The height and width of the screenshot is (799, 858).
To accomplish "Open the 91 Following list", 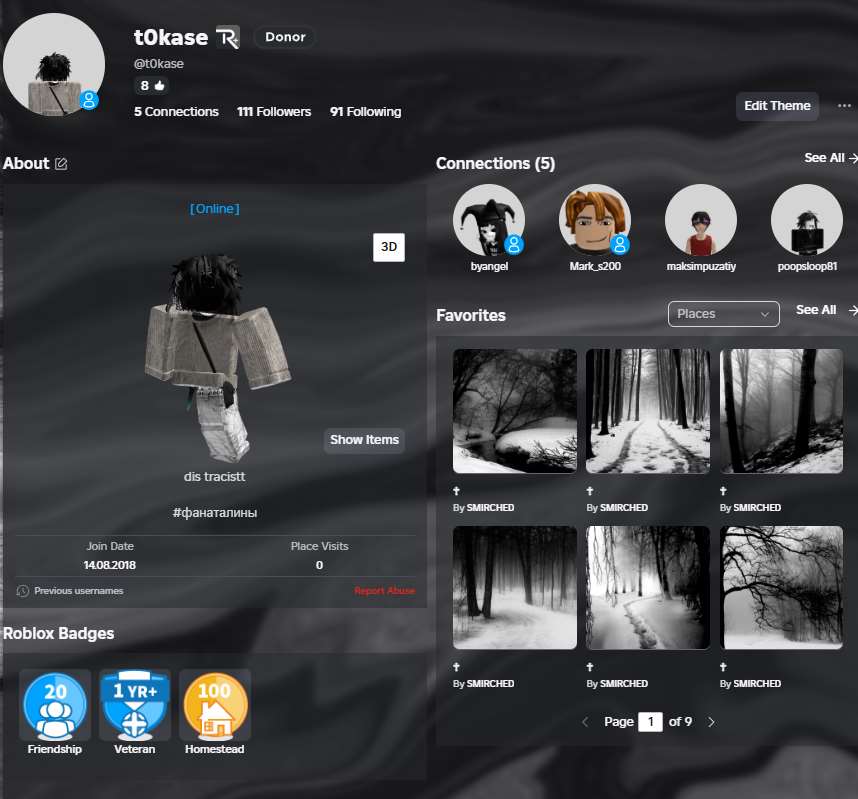I will click(365, 112).
